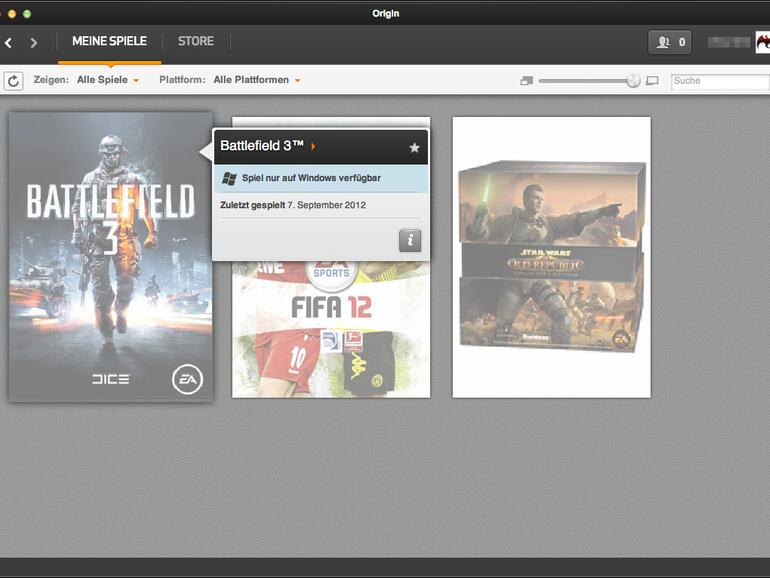Maximize the Origin window

point(28,14)
